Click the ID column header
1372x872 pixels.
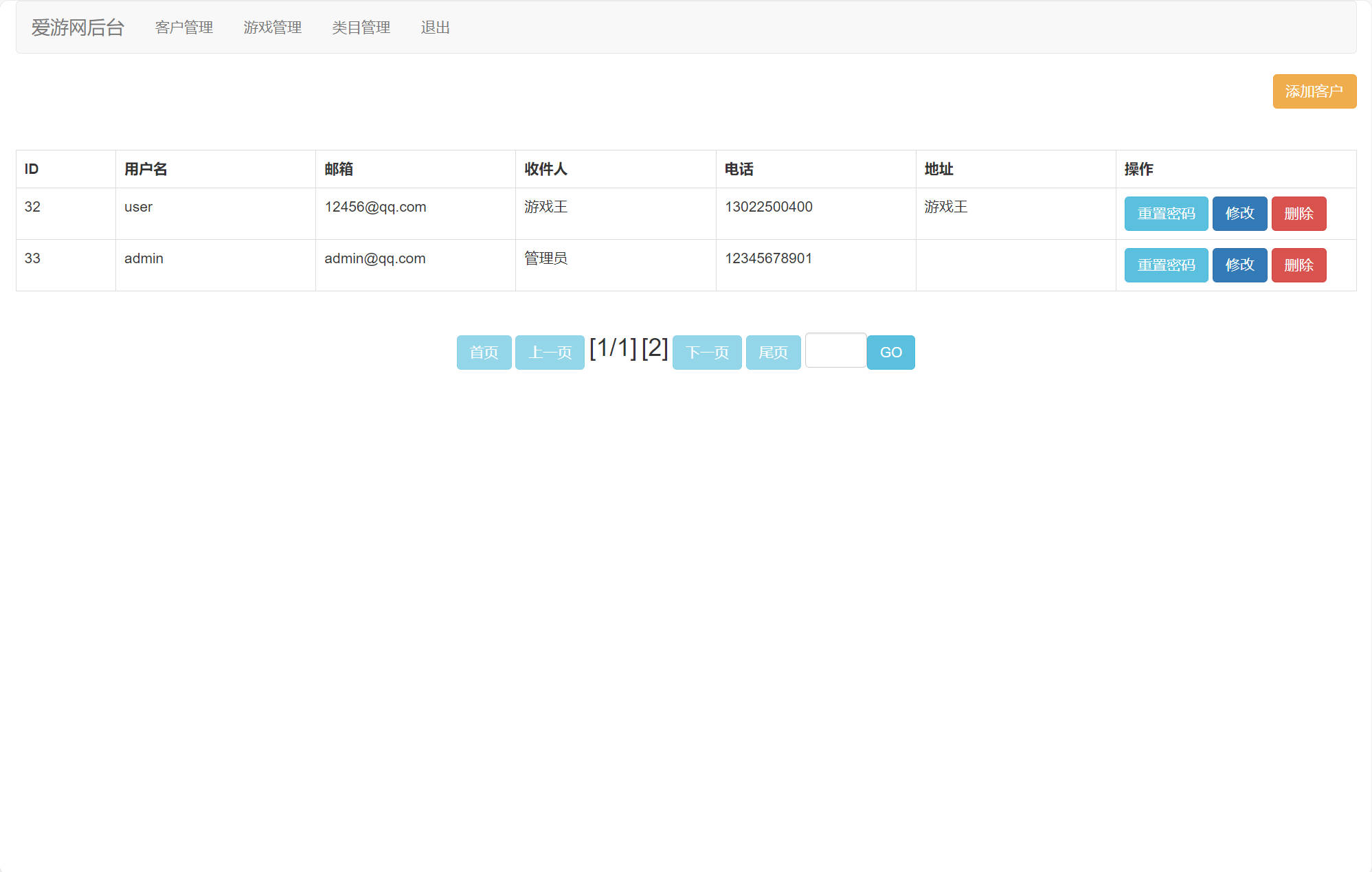coord(31,169)
